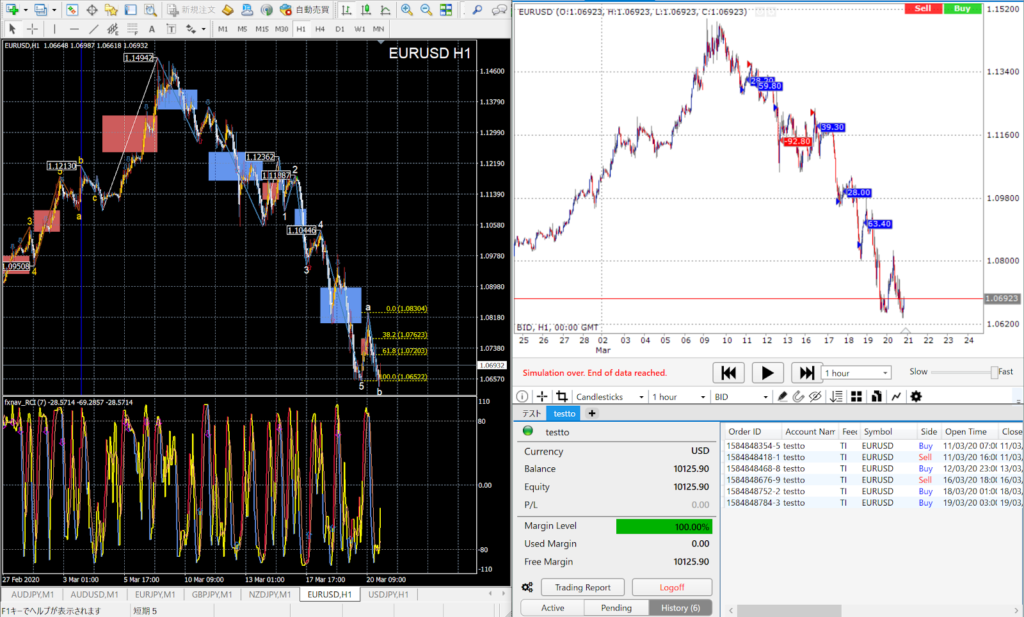Show the Data Window crosshair-circle icon
Viewport: 1024px width, 617px height.
coord(91,10)
